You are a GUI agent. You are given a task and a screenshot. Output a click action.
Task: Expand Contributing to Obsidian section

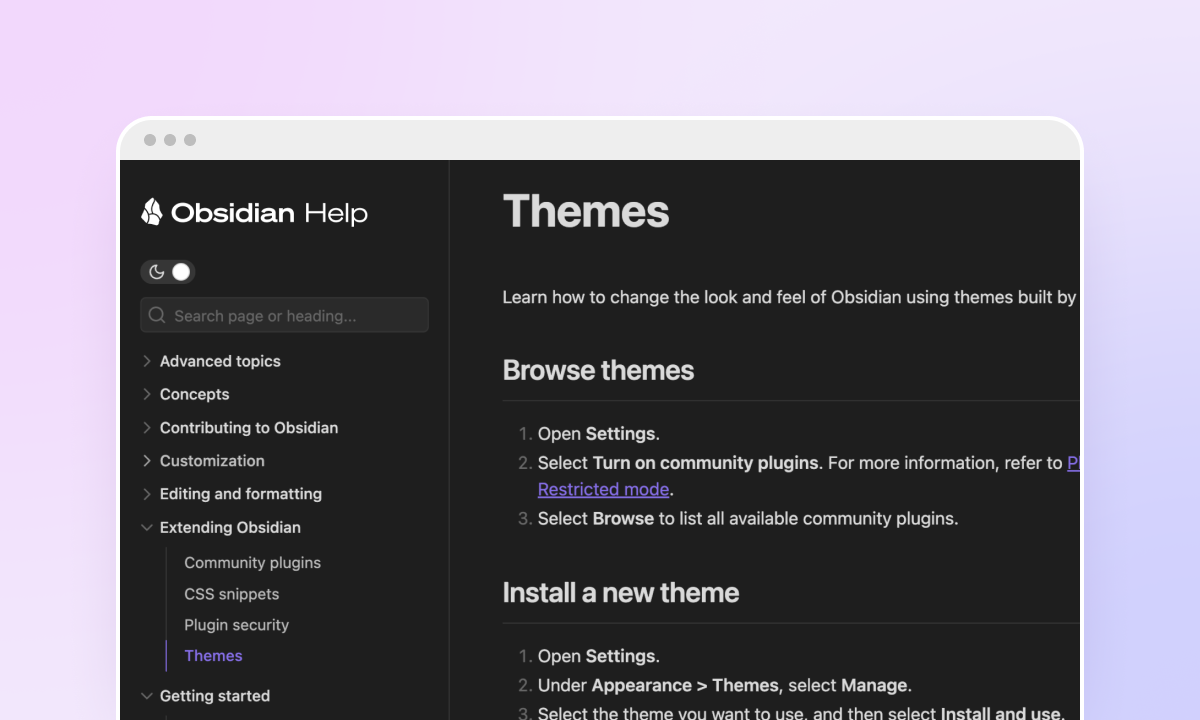coord(147,427)
